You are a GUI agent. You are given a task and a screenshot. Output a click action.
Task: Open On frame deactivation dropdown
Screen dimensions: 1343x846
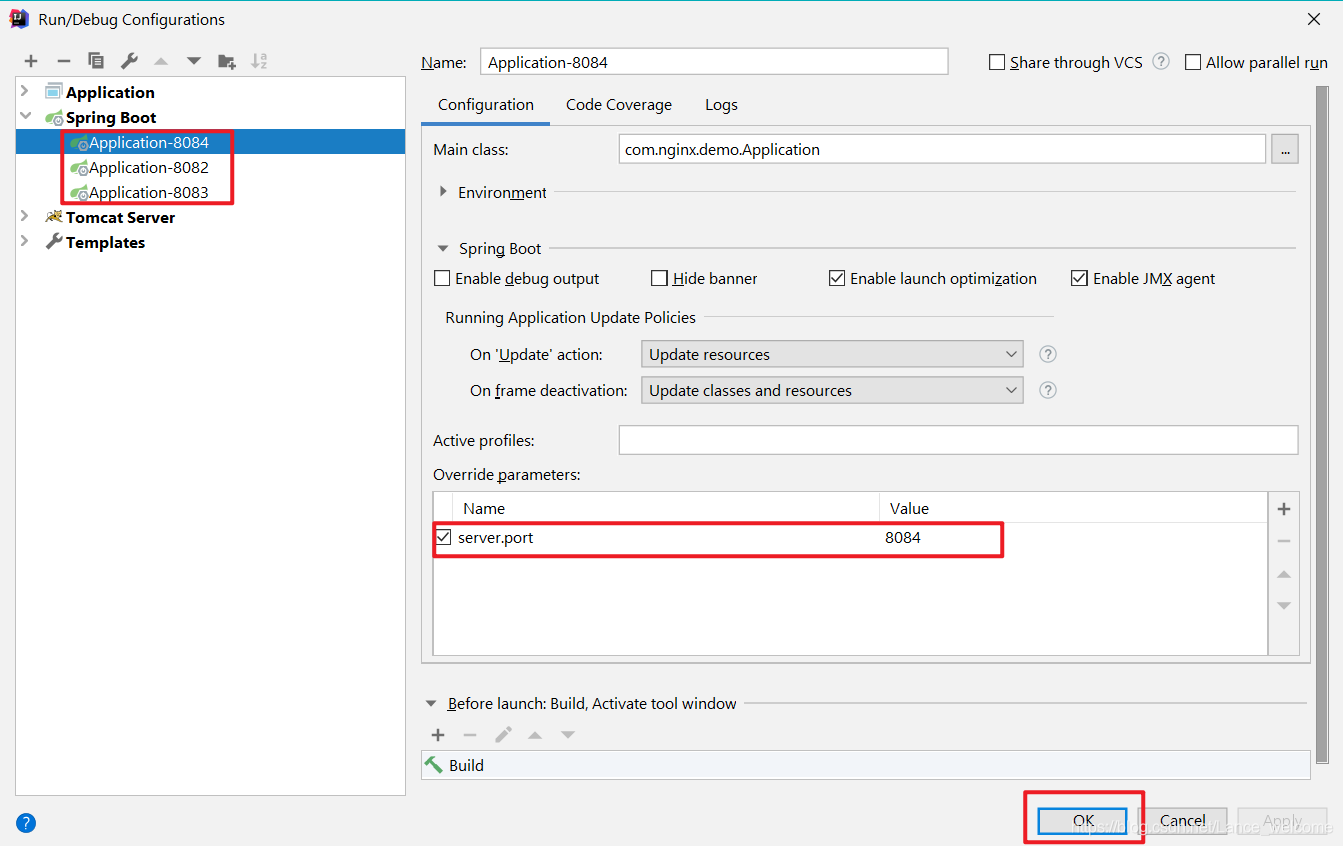(832, 390)
